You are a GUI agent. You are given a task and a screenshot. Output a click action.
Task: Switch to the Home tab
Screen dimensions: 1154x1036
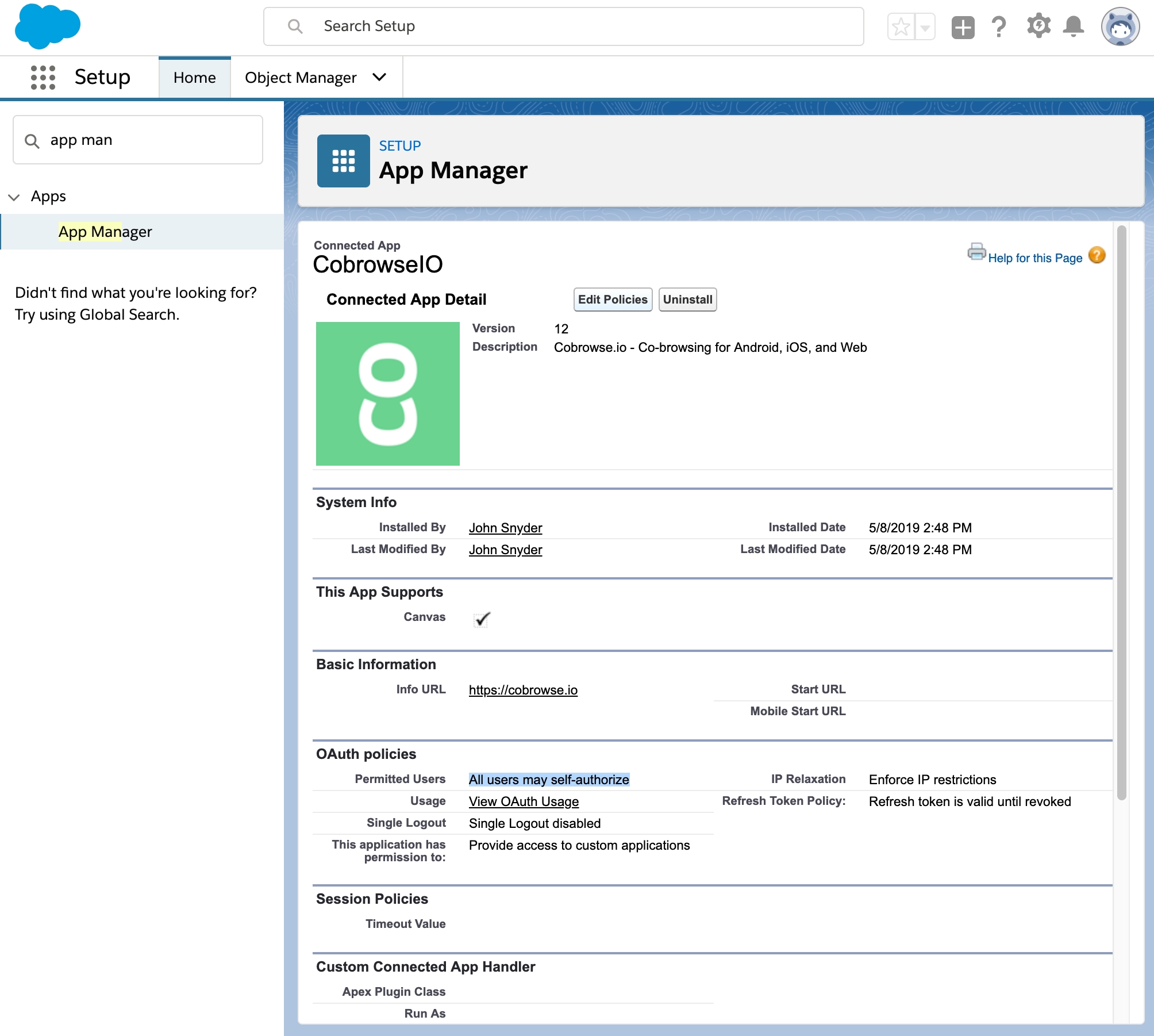(x=195, y=78)
